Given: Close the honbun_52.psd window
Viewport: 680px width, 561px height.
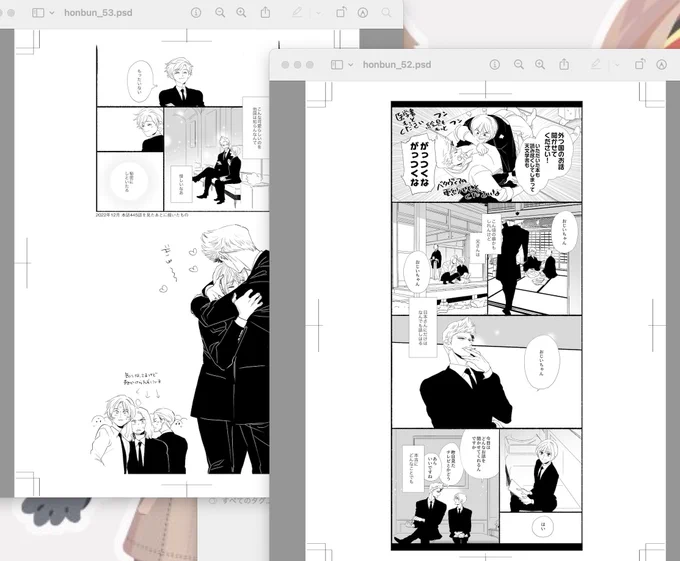Looking at the screenshot, I should point(285,65).
